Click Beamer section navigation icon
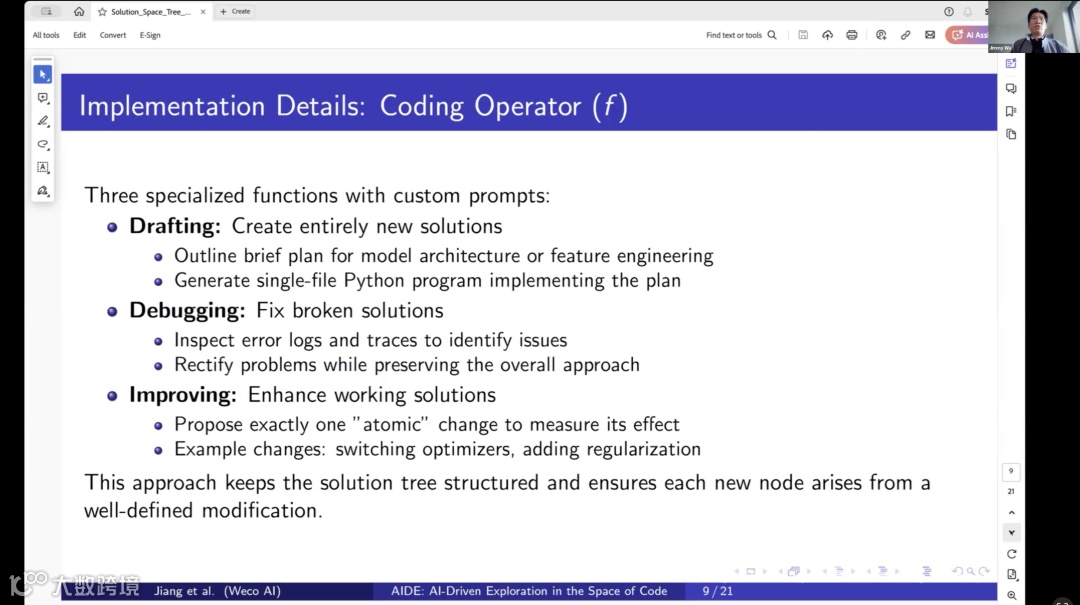Viewport: 1080px width, 605px height. point(882,571)
